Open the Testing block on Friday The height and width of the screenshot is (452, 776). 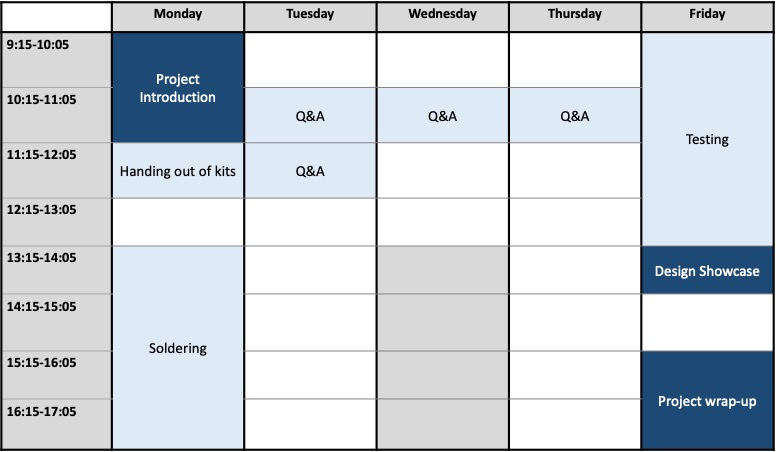point(708,140)
